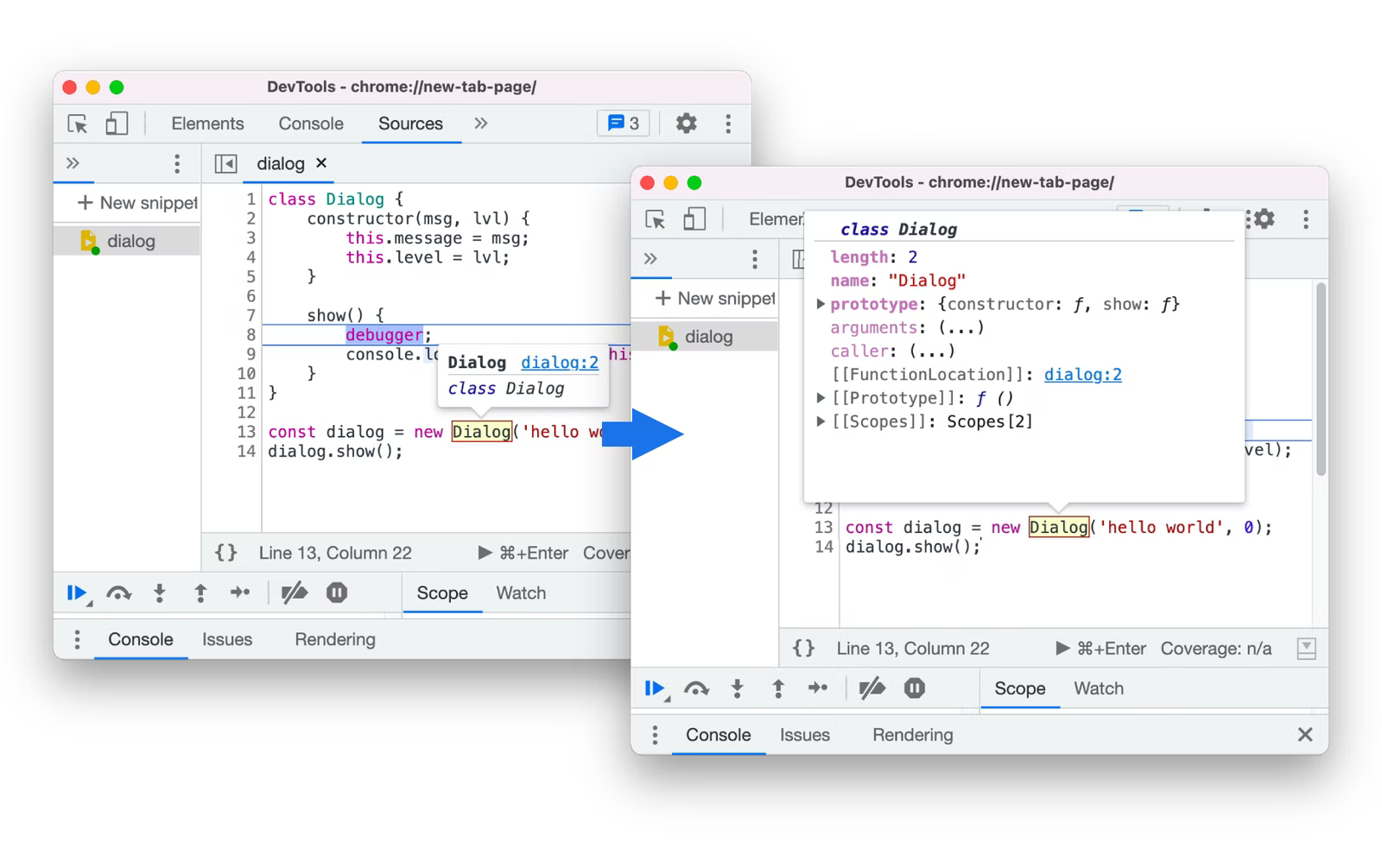Open navigator three-dot menu in left window
Image resolution: width=1382 pixels, height=868 pixels.
click(x=177, y=163)
